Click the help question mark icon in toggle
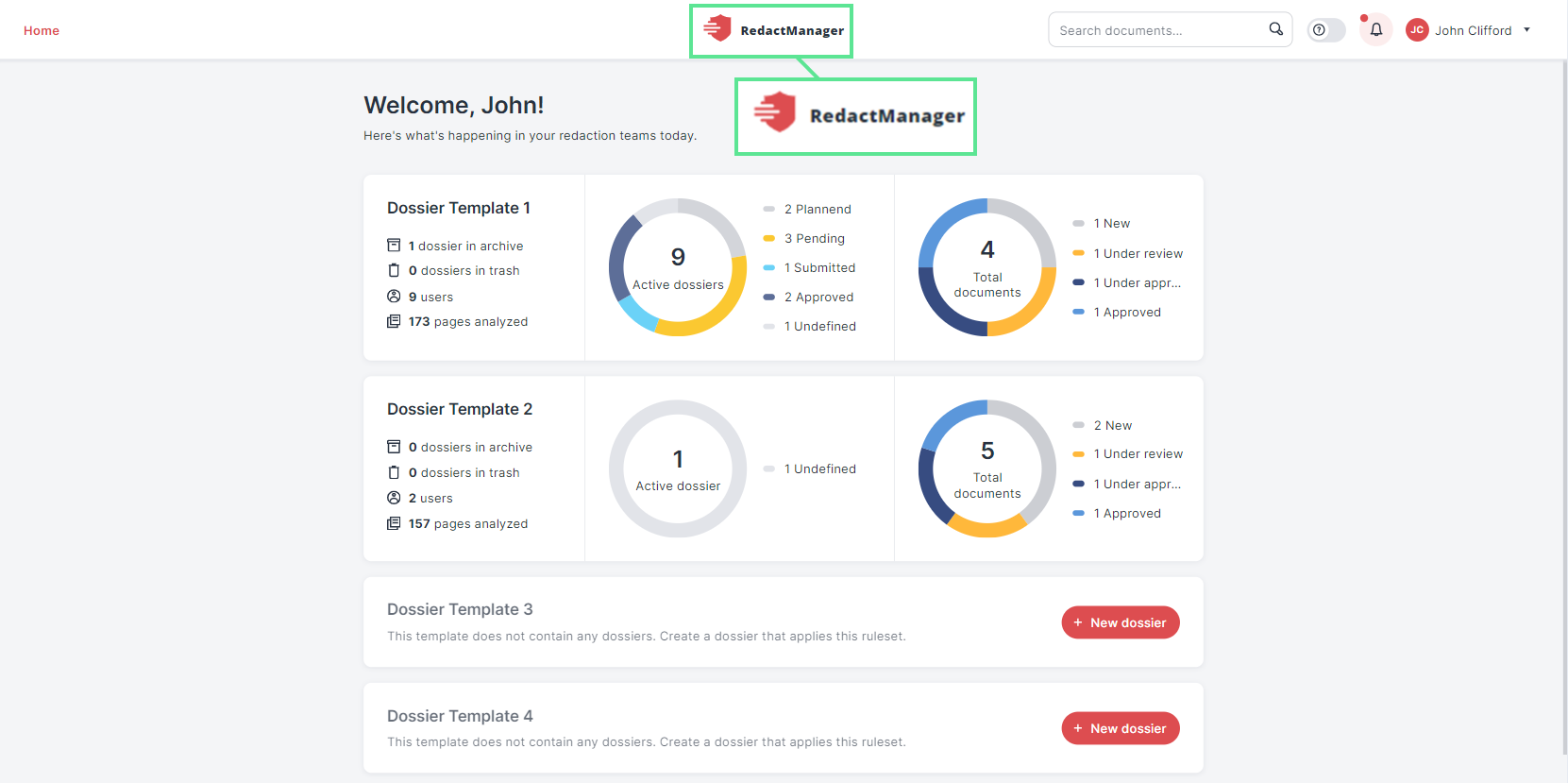This screenshot has height=783, width=1568. coord(1319,30)
